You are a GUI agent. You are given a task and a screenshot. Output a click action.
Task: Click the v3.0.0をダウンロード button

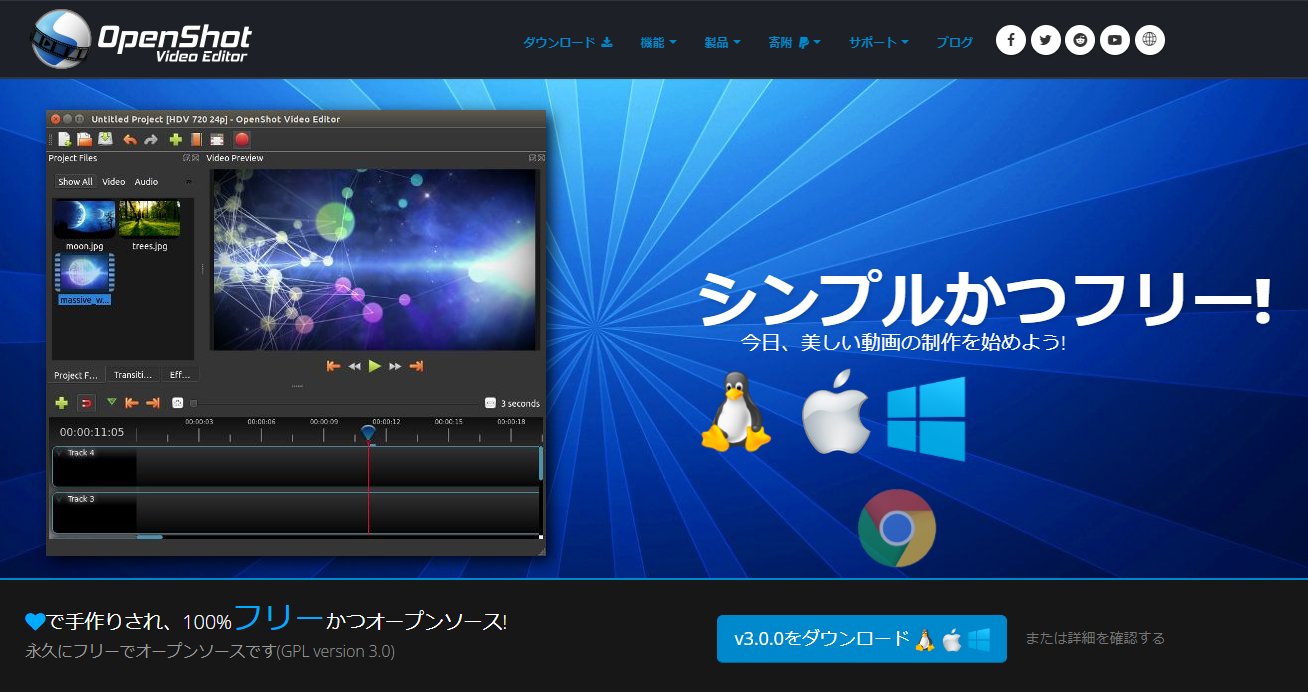coord(861,639)
